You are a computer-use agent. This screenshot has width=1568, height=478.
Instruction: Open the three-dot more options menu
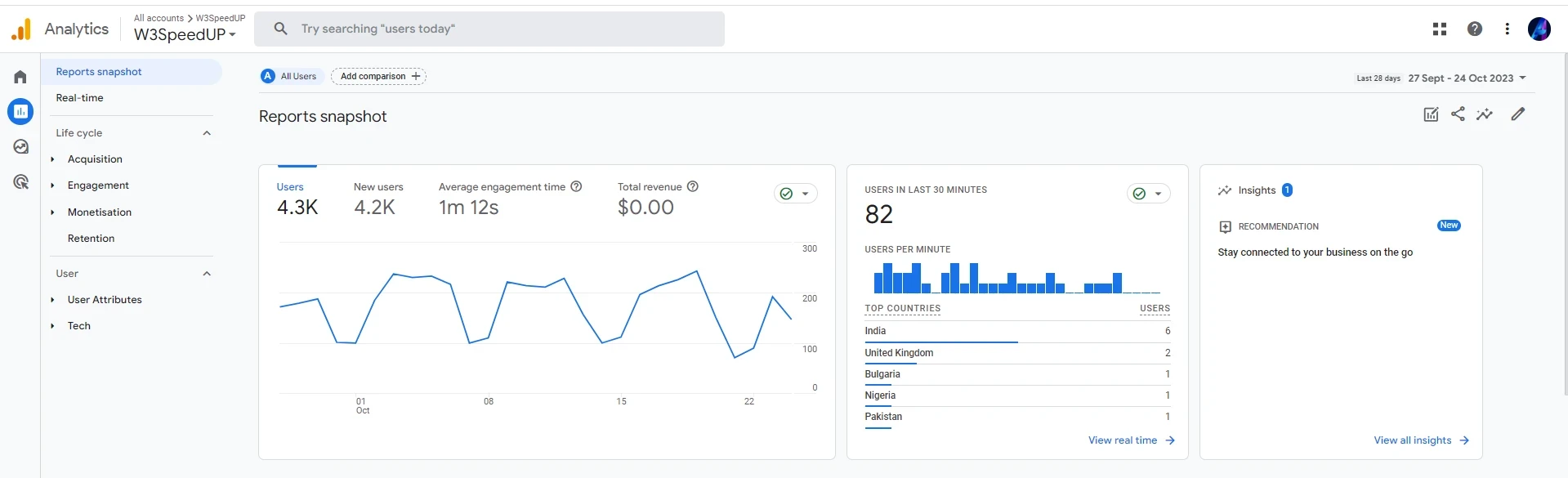pyautogui.click(x=1507, y=29)
